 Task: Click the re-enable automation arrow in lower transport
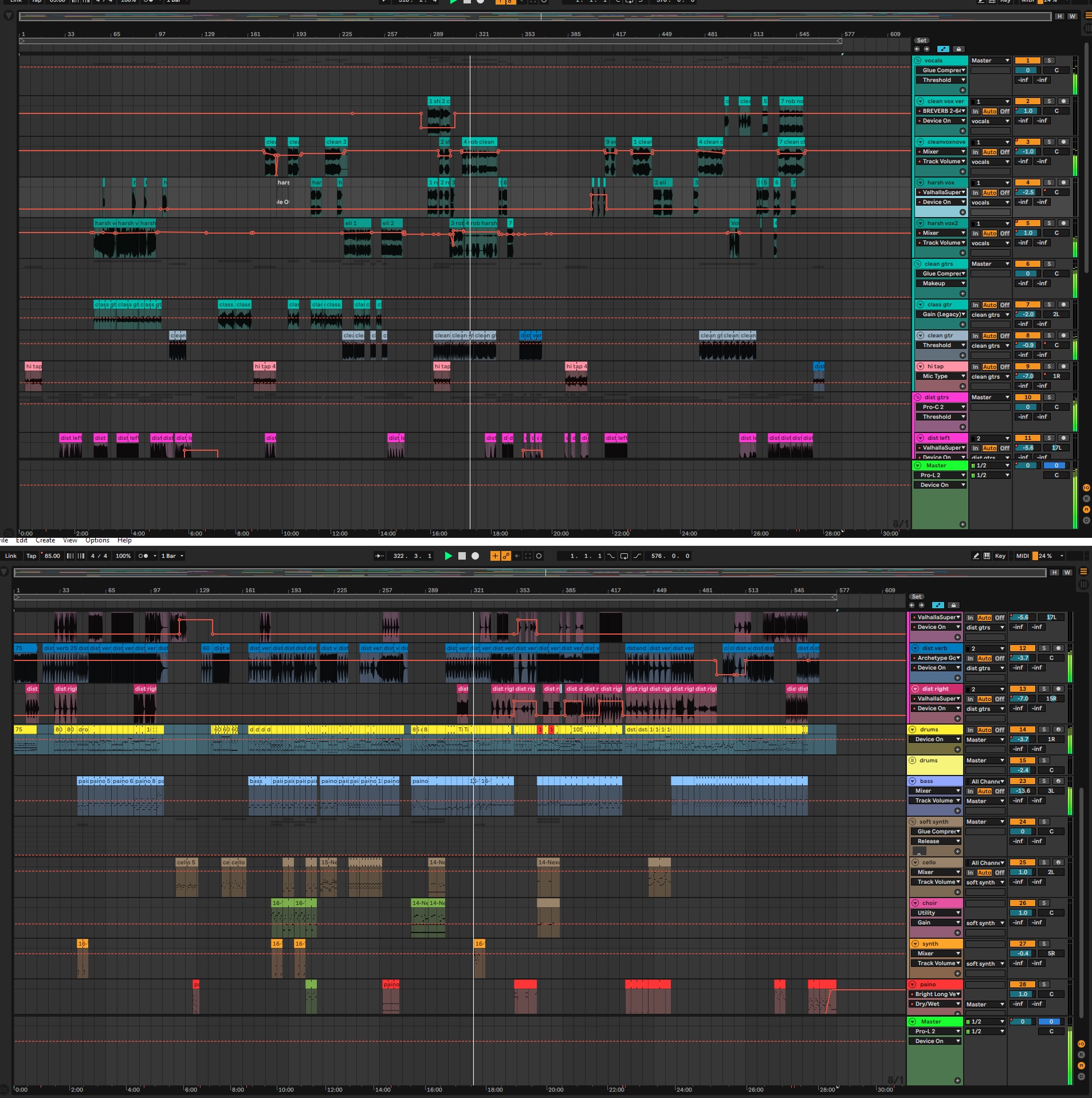(x=517, y=556)
